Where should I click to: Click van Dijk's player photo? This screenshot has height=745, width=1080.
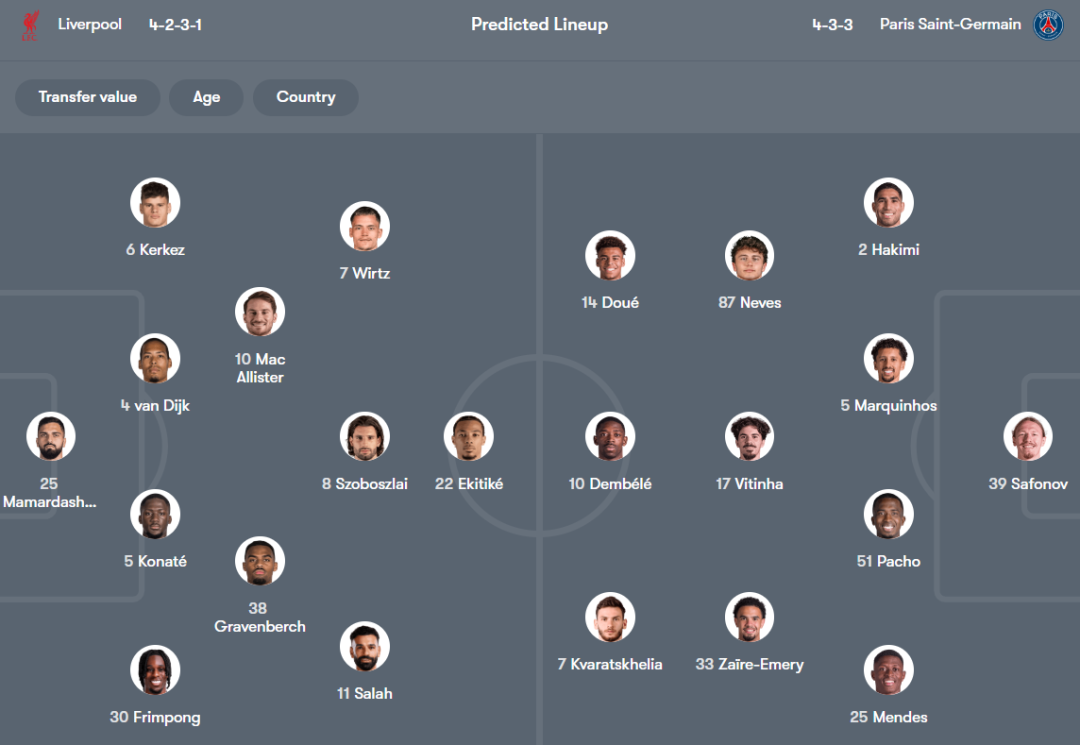click(x=155, y=359)
